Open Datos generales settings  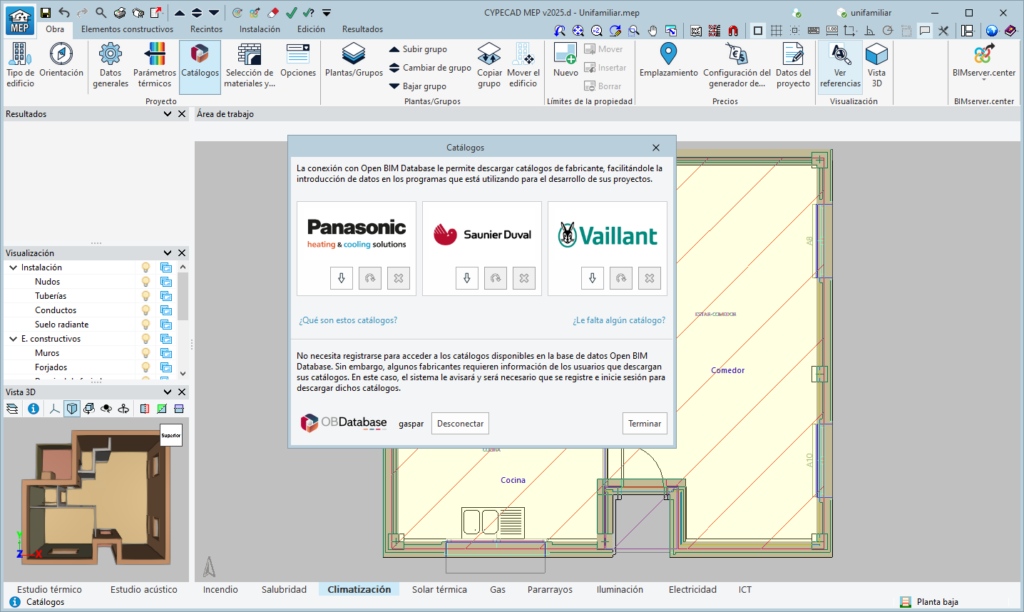[x=109, y=60]
